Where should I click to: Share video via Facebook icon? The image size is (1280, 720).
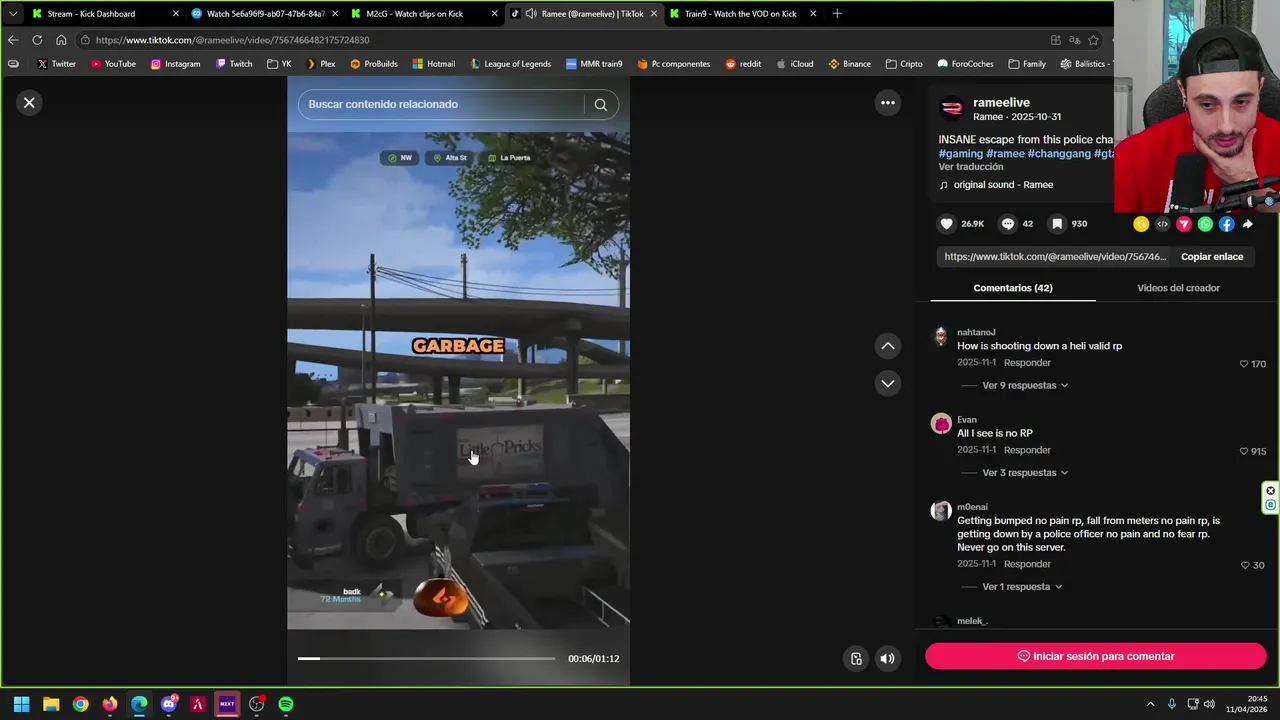[1226, 224]
